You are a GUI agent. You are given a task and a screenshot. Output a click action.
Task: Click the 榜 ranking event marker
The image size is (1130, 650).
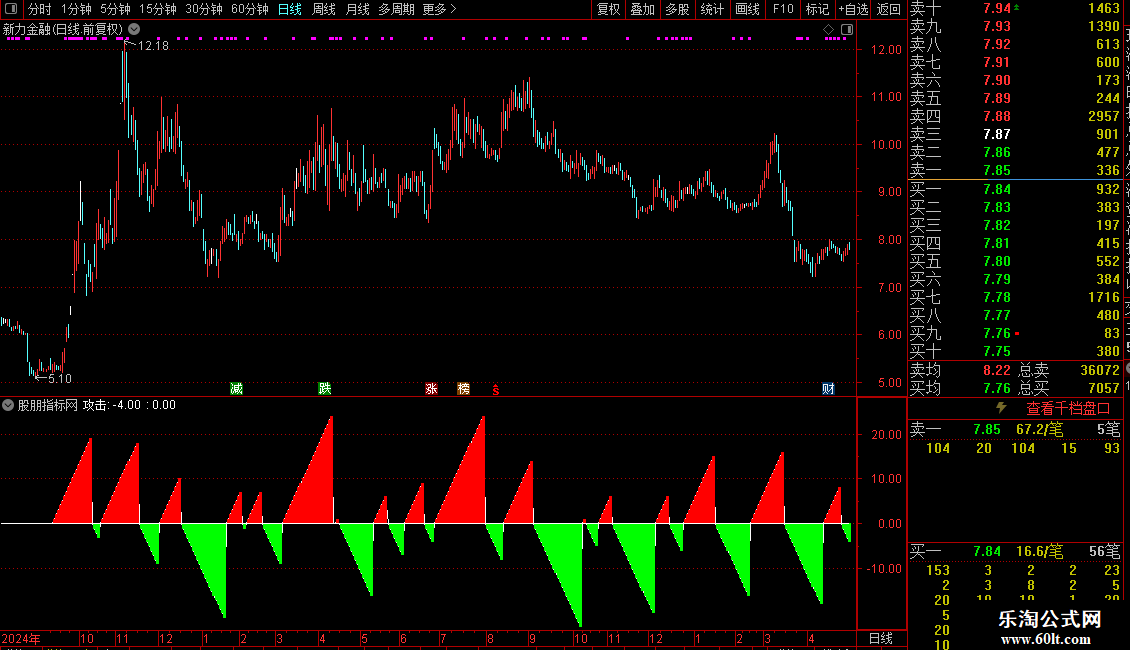(463, 388)
